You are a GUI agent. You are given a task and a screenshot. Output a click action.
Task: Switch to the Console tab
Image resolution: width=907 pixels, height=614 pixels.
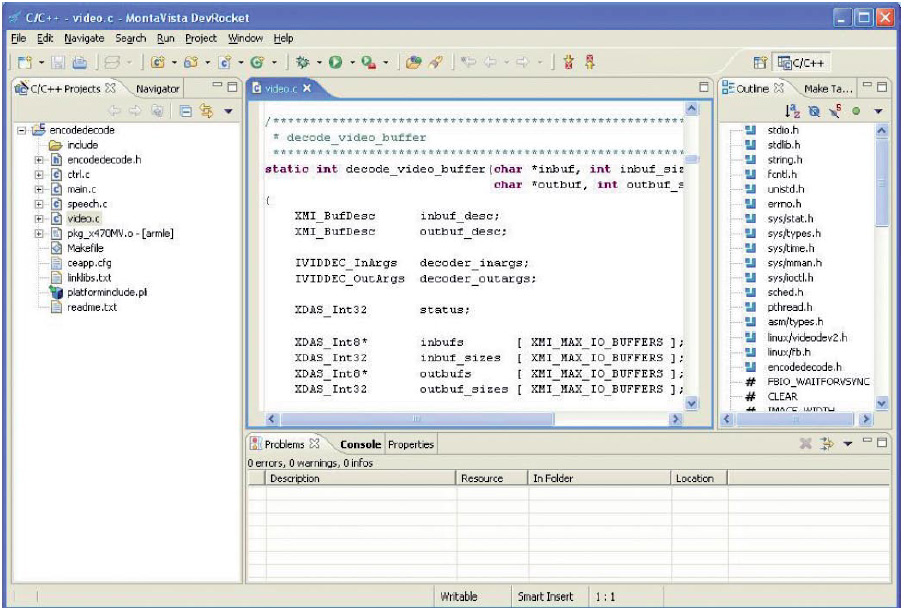pyautogui.click(x=360, y=444)
